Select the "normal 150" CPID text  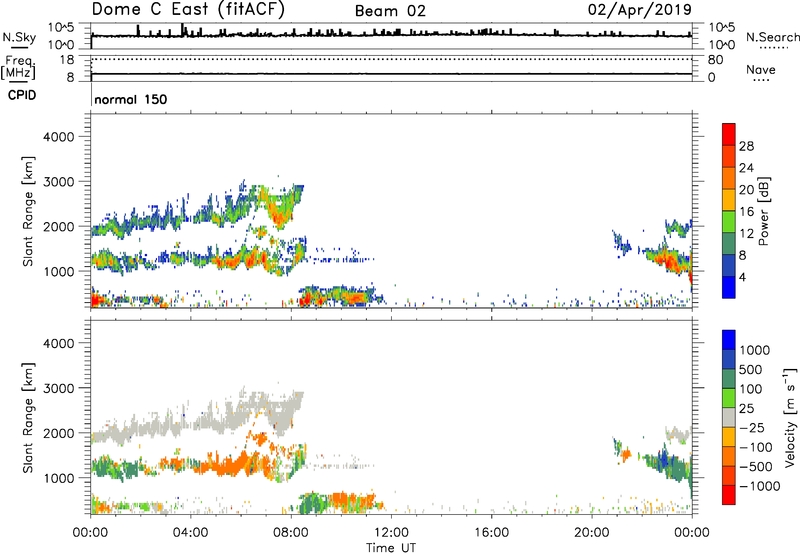[x=131, y=99]
